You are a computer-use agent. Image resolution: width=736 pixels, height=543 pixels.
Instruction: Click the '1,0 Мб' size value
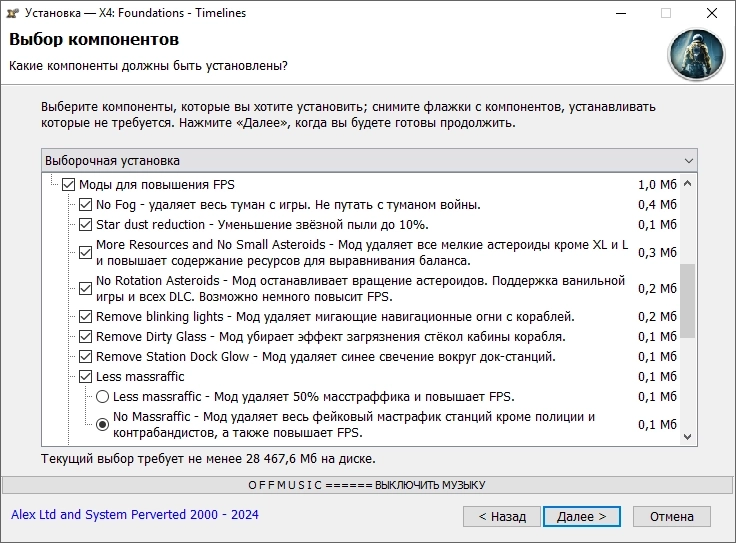[x=657, y=184]
